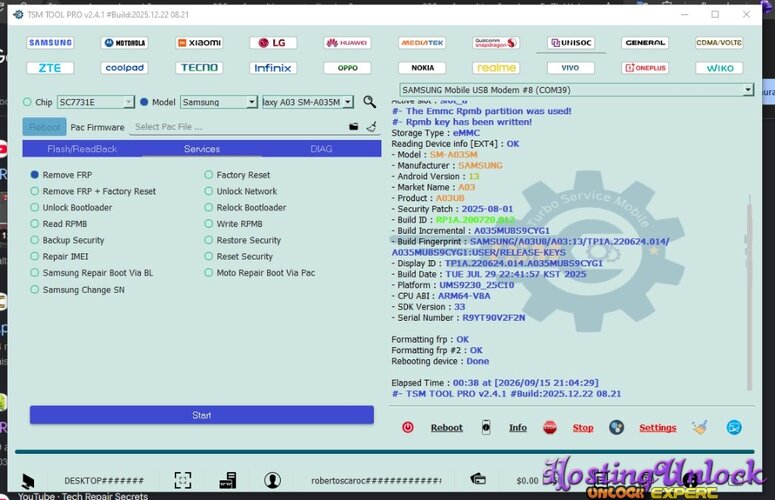Choose the Wiko brand logo
The image size is (775, 500).
coord(719,68)
